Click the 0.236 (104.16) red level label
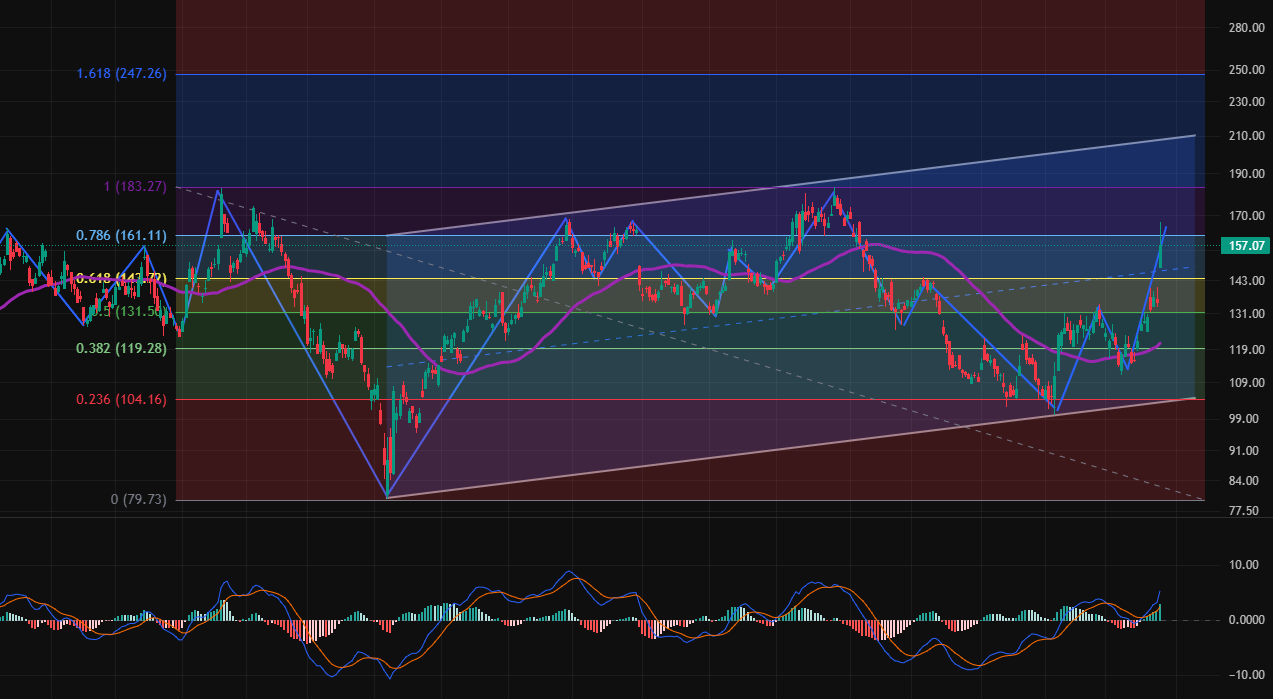Viewport: 1273px width, 699px height. tap(121, 399)
